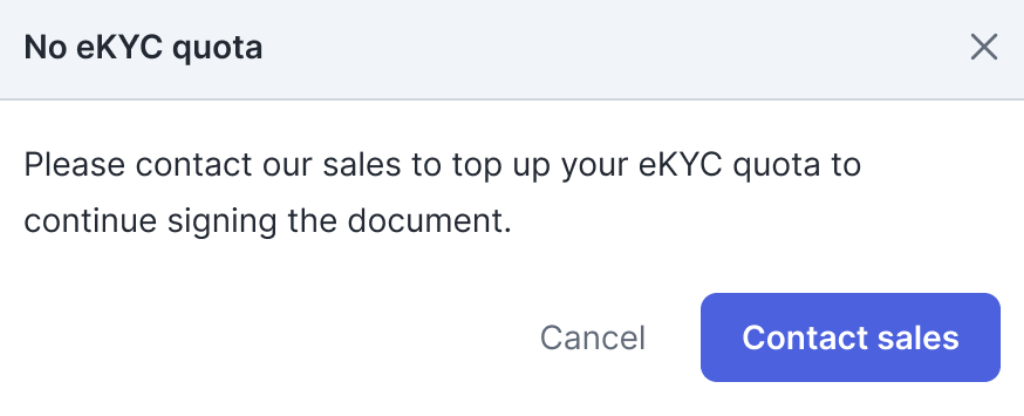Select the Cancel text button
Viewport: 1024px width, 416px height.
pos(592,338)
